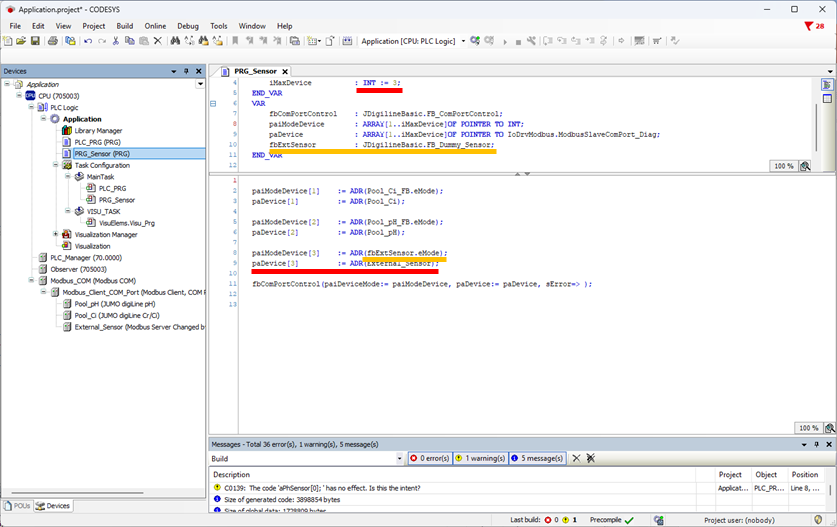Click the status bar connection icon
Viewport: 837px width, 527px height.
659,520
